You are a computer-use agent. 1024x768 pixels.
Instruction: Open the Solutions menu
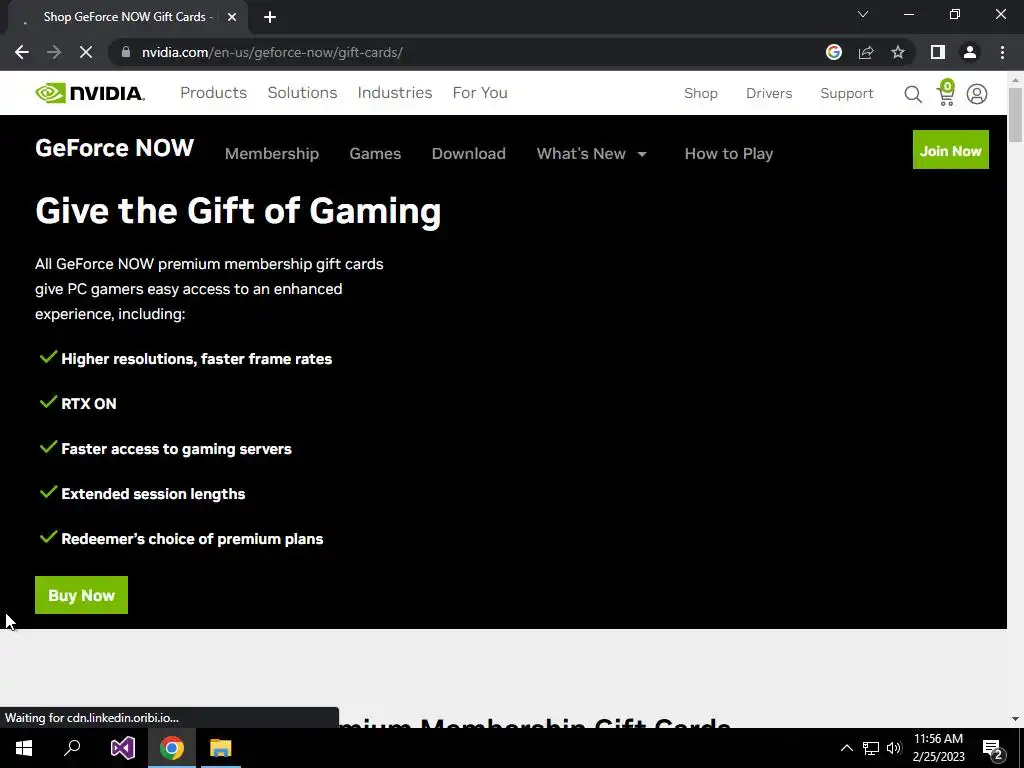tap(302, 93)
